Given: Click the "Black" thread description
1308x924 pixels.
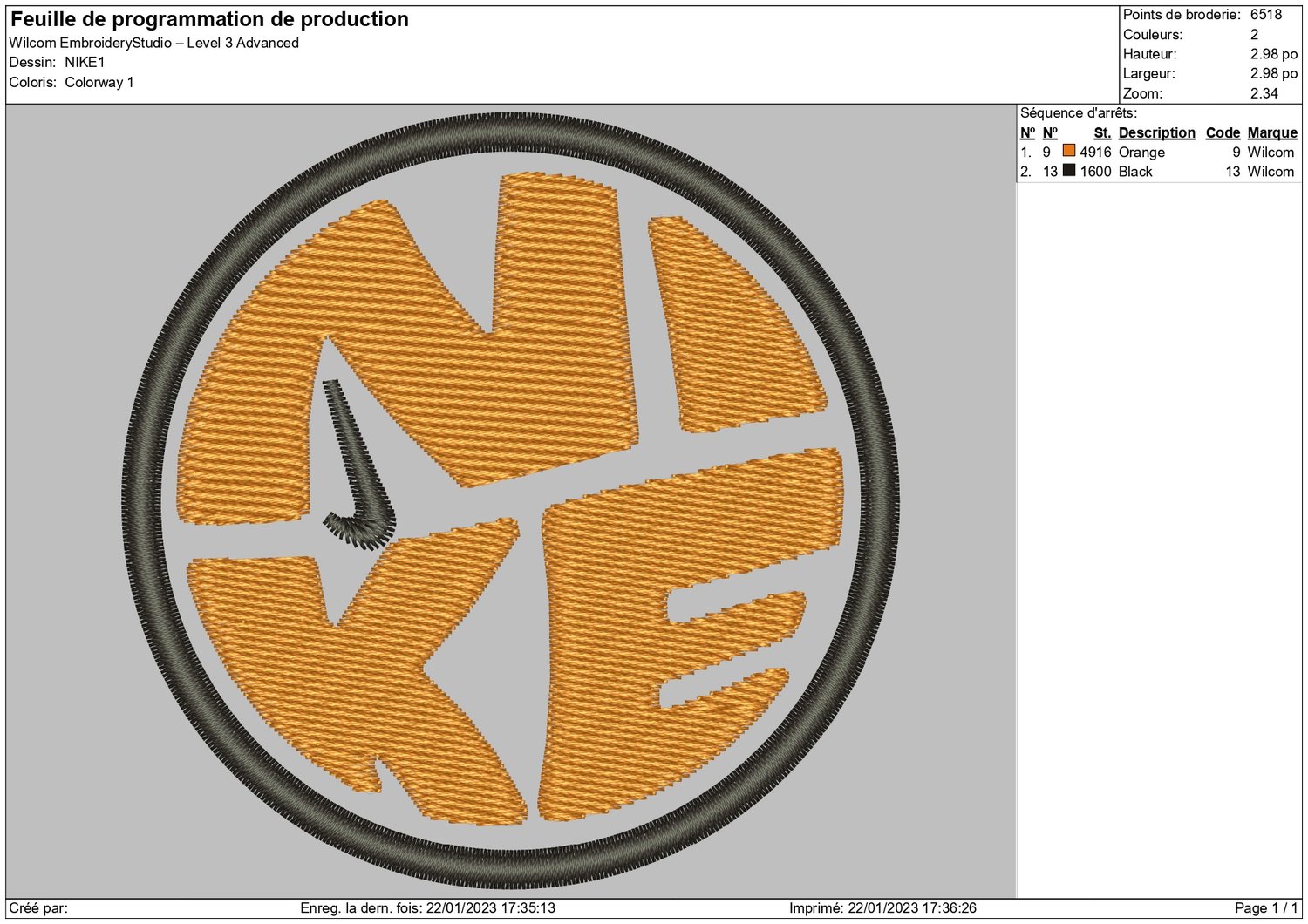Looking at the screenshot, I should pyautogui.click(x=1135, y=172).
